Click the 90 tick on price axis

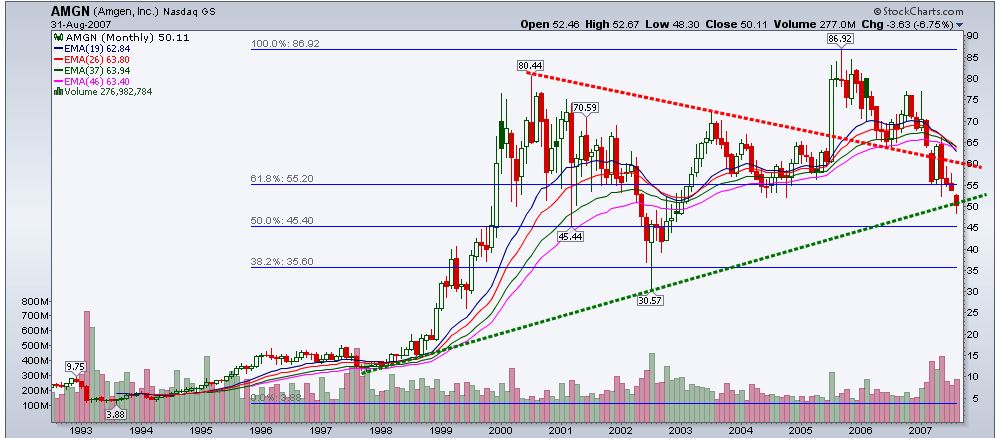[972, 36]
